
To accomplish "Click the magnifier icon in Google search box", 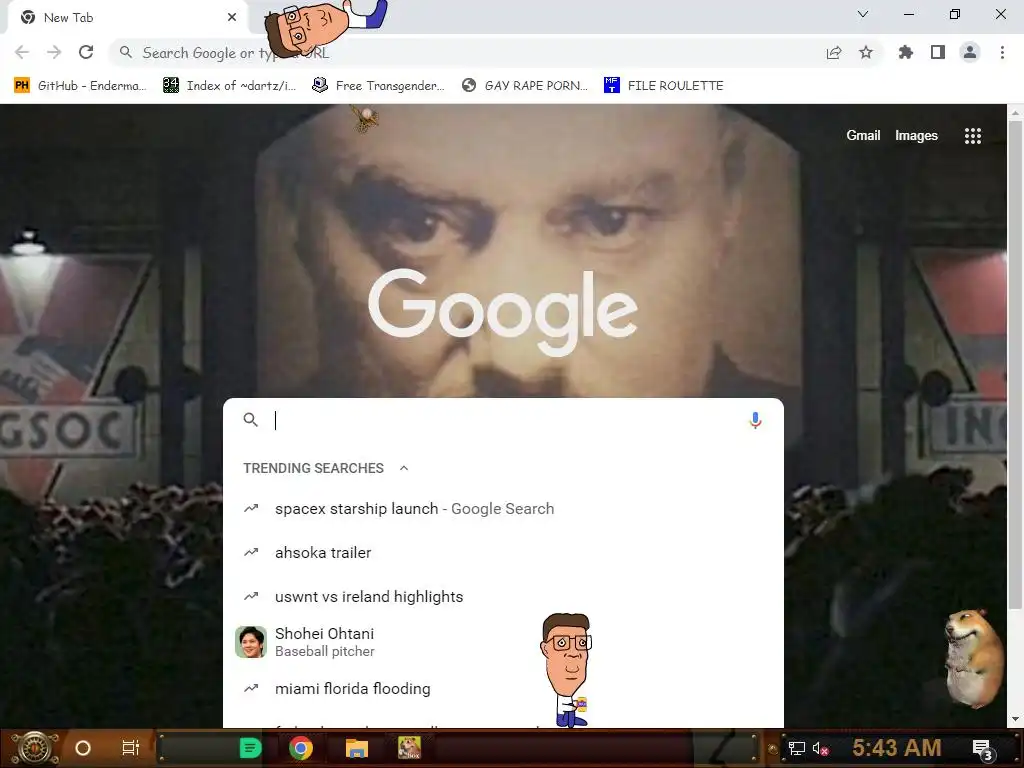I will 251,419.
